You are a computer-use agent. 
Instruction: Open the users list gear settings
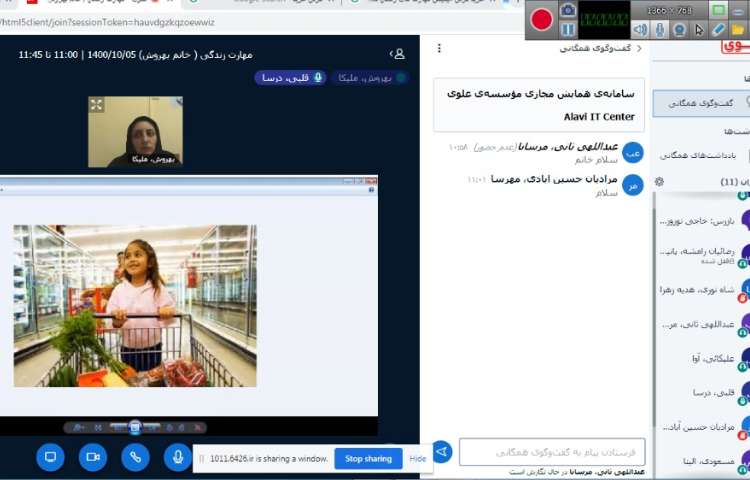tap(659, 181)
